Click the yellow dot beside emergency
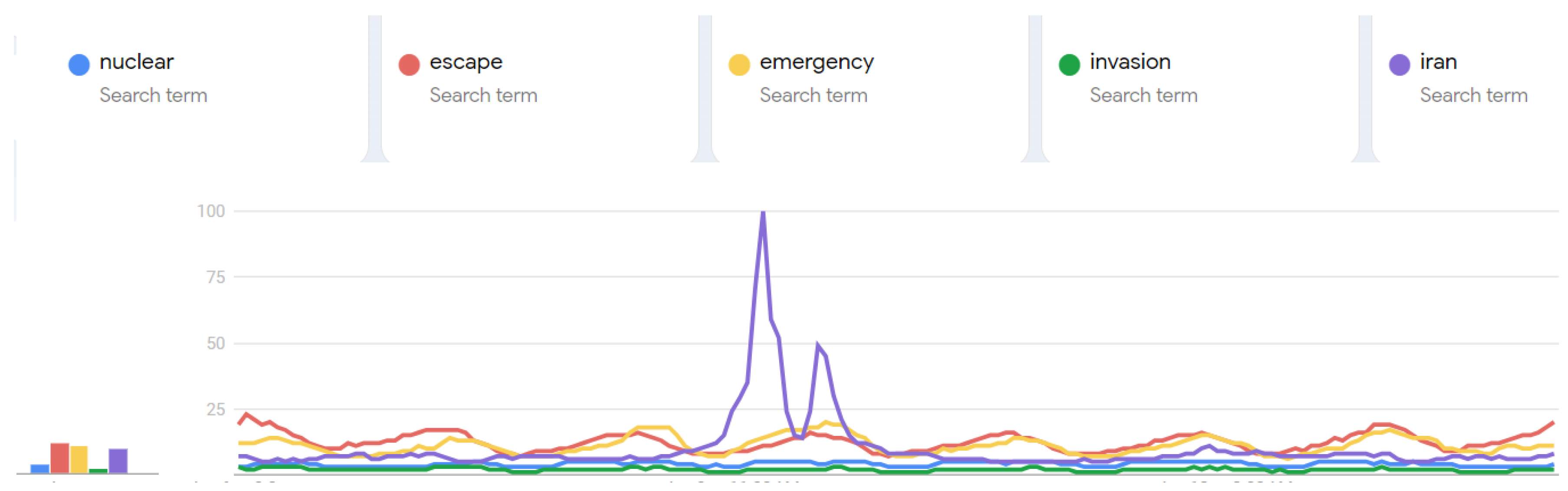 pos(739,65)
